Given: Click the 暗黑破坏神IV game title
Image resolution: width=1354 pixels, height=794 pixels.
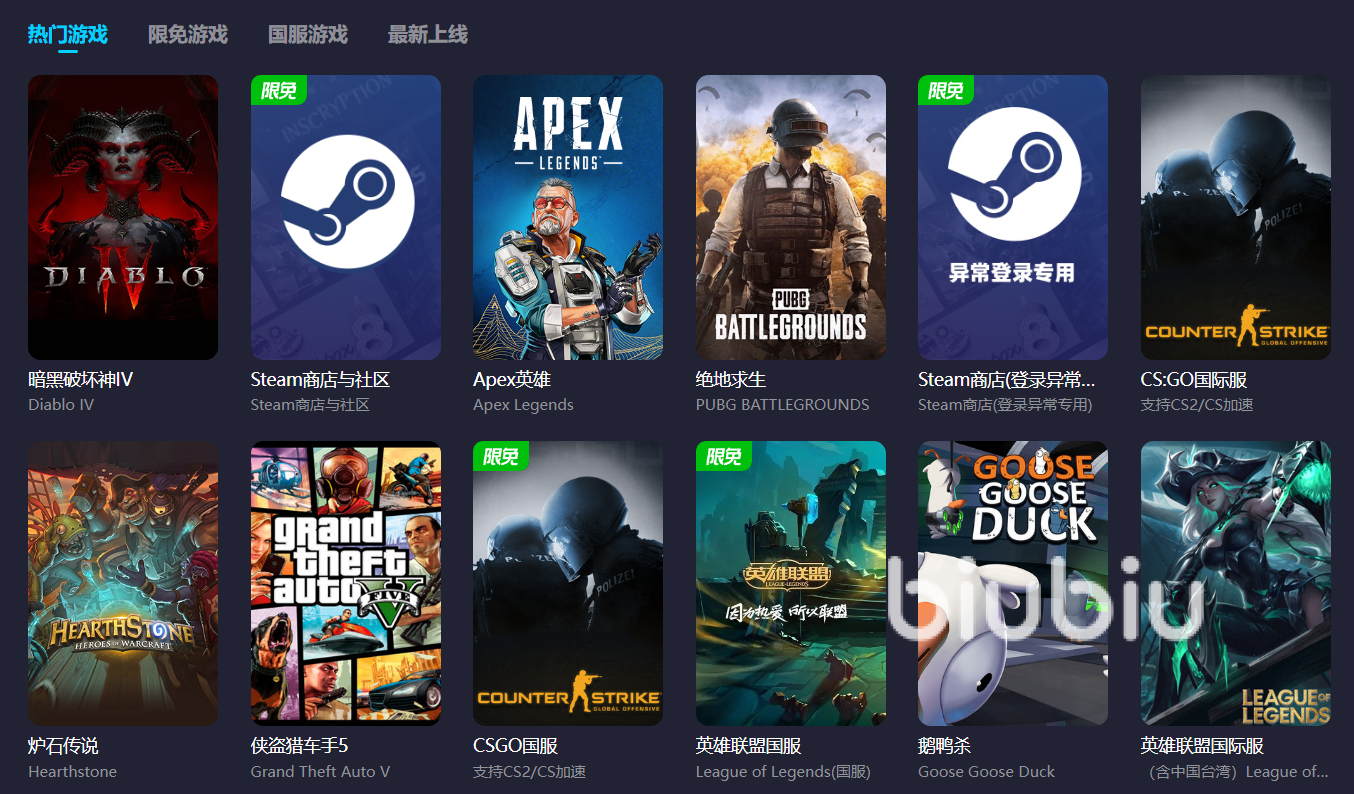Looking at the screenshot, I should click(x=81, y=380).
